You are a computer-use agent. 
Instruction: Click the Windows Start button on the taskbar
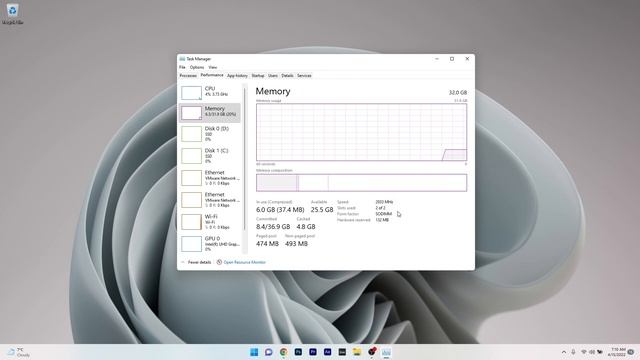[254, 352]
